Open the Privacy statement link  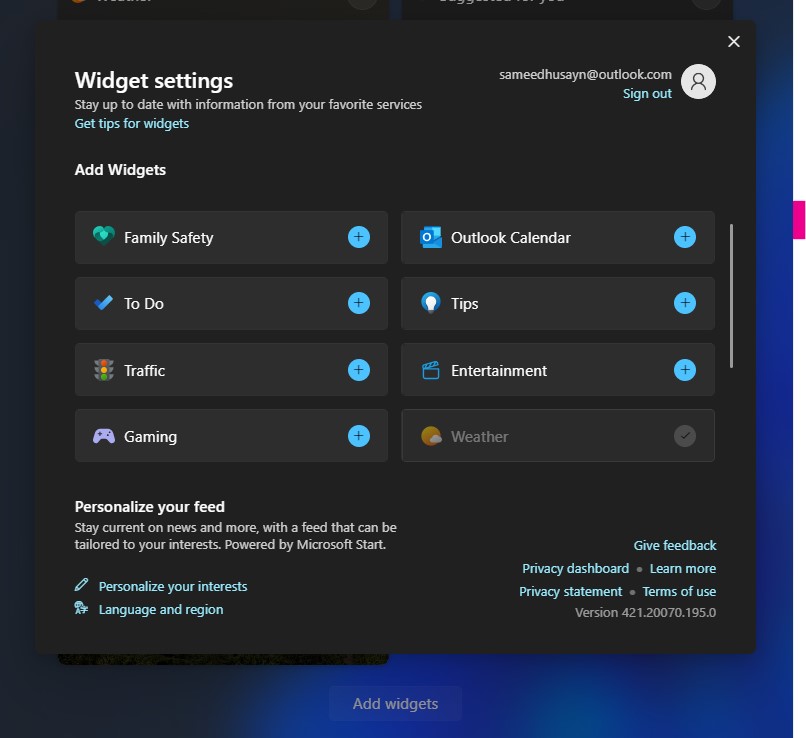click(x=570, y=592)
